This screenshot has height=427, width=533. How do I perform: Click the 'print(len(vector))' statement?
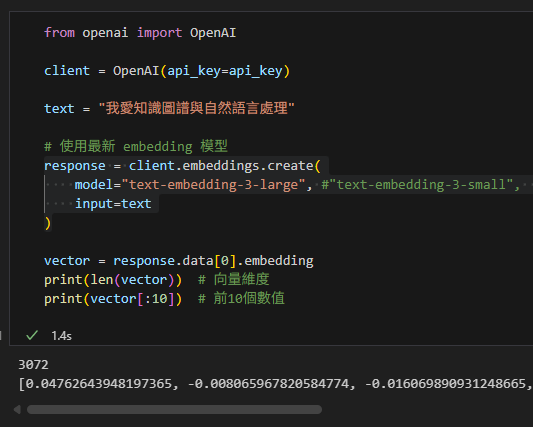coord(113,280)
